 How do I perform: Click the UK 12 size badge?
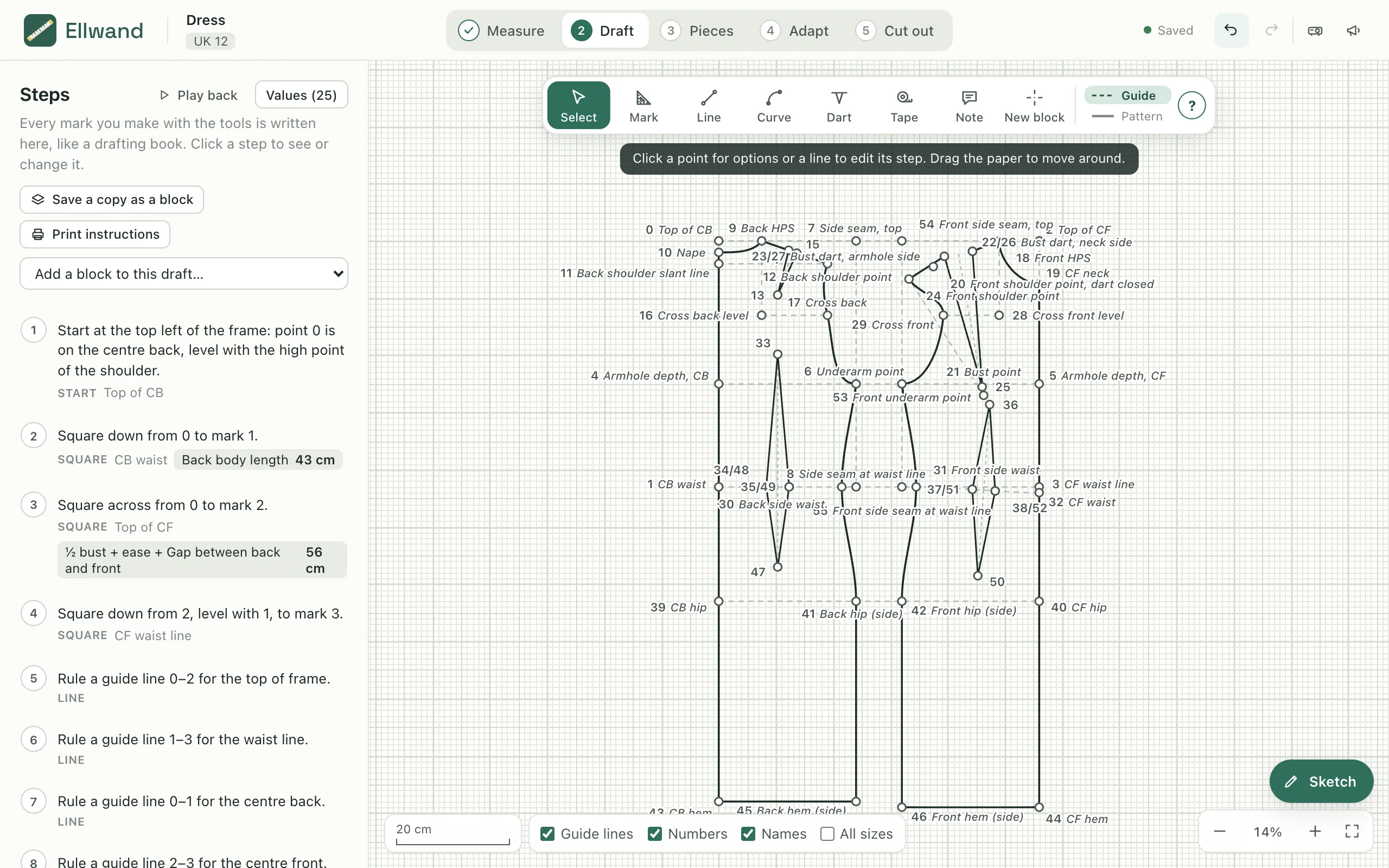tap(210, 41)
